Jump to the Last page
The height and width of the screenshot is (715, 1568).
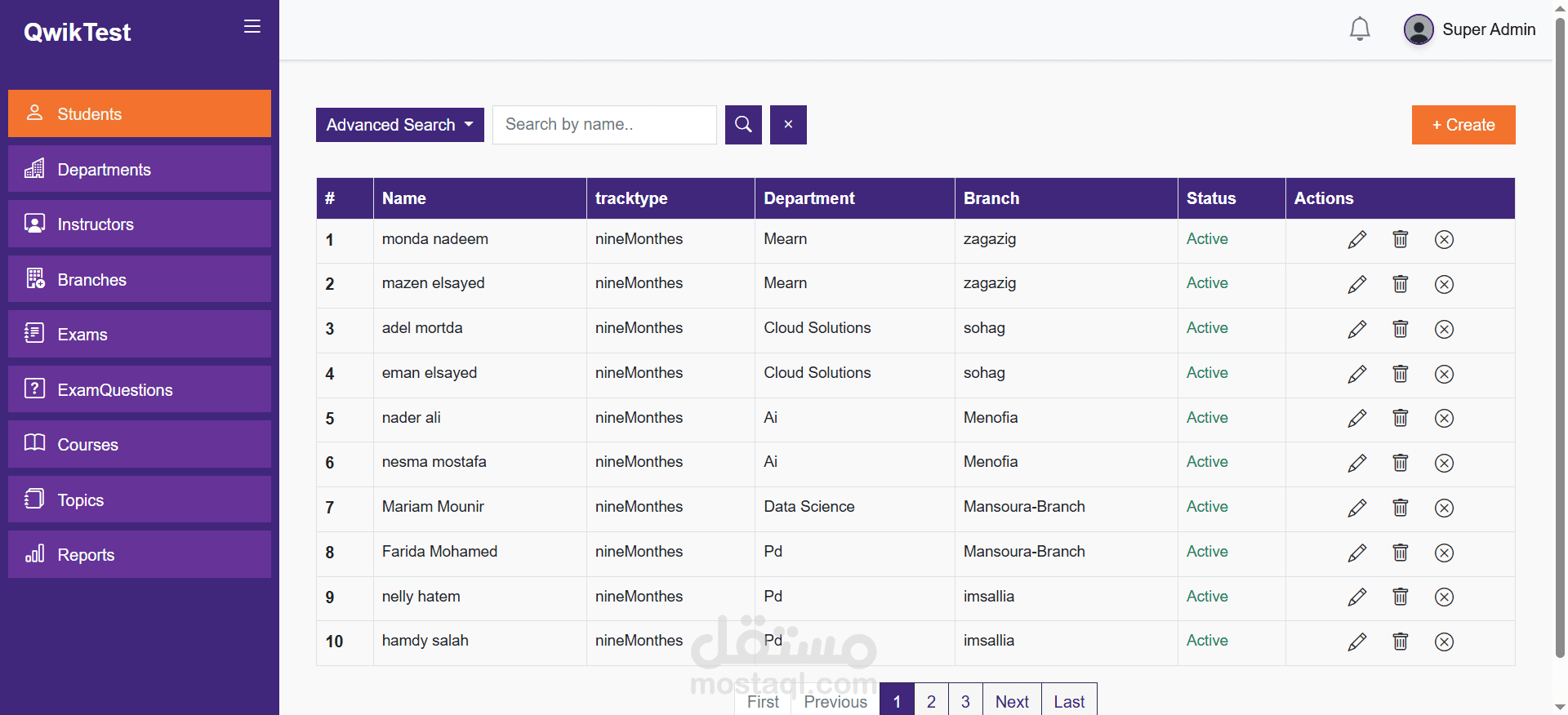coord(1069,700)
